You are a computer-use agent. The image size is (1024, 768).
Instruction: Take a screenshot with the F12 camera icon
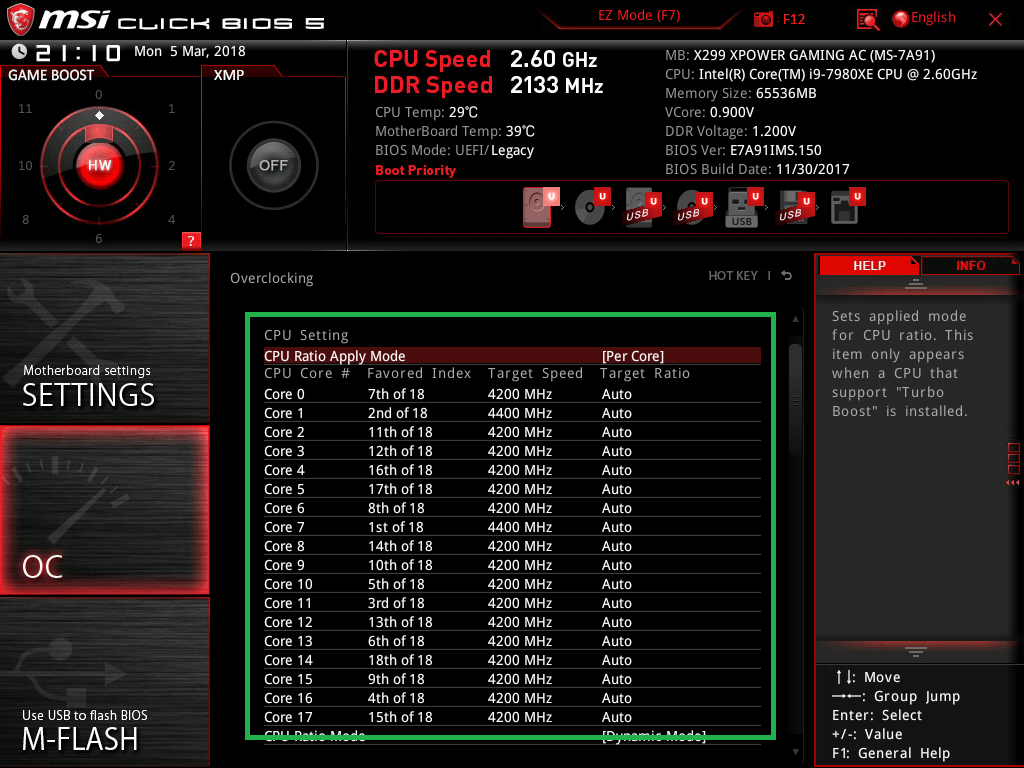[x=763, y=19]
